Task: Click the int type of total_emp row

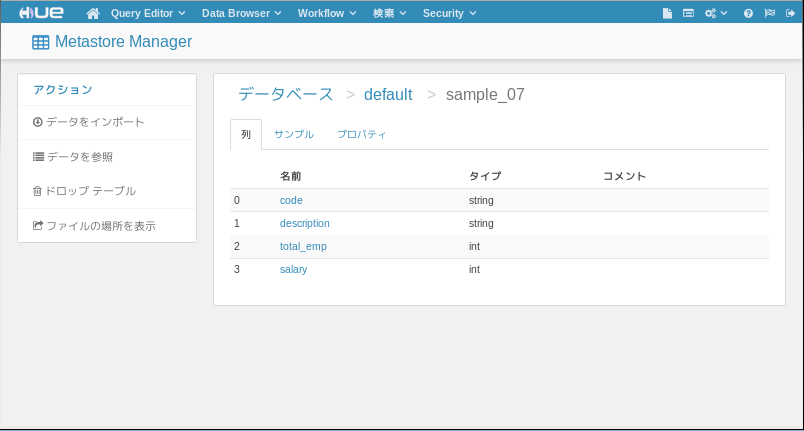Action: [x=474, y=247]
